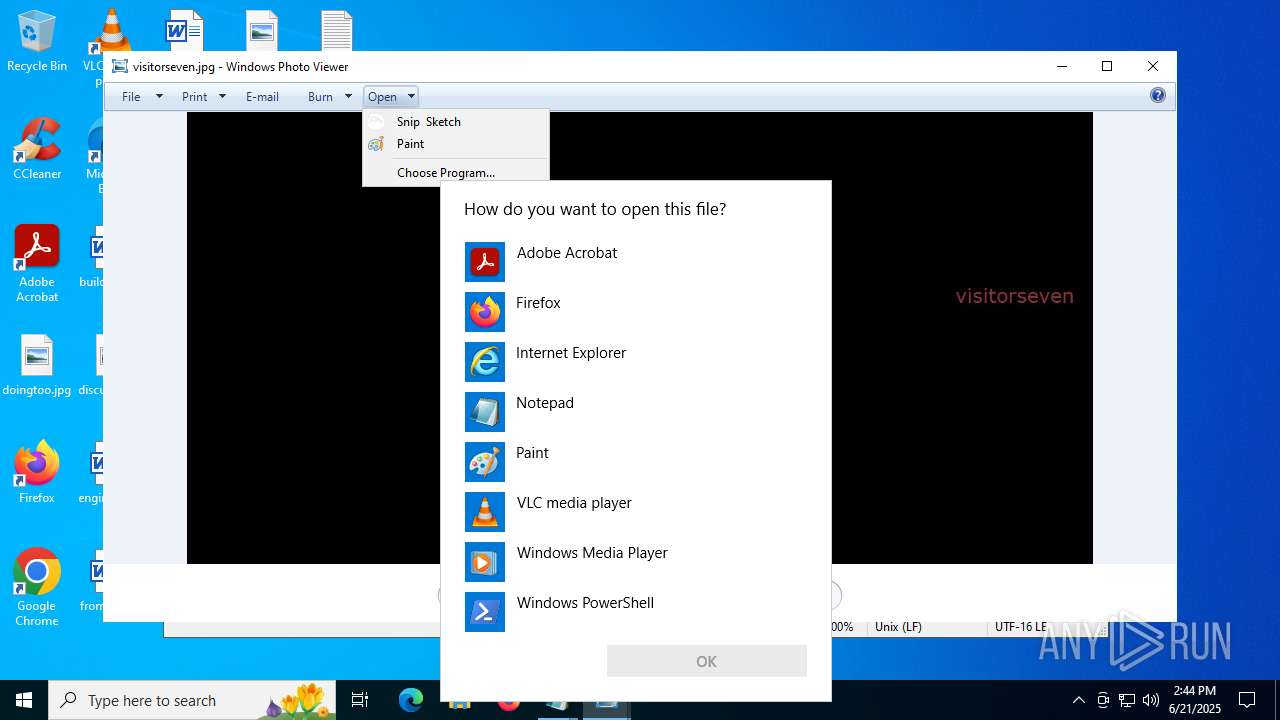Viewport: 1280px width, 720px height.
Task: Open the volume control in the system tray
Action: (x=1151, y=700)
